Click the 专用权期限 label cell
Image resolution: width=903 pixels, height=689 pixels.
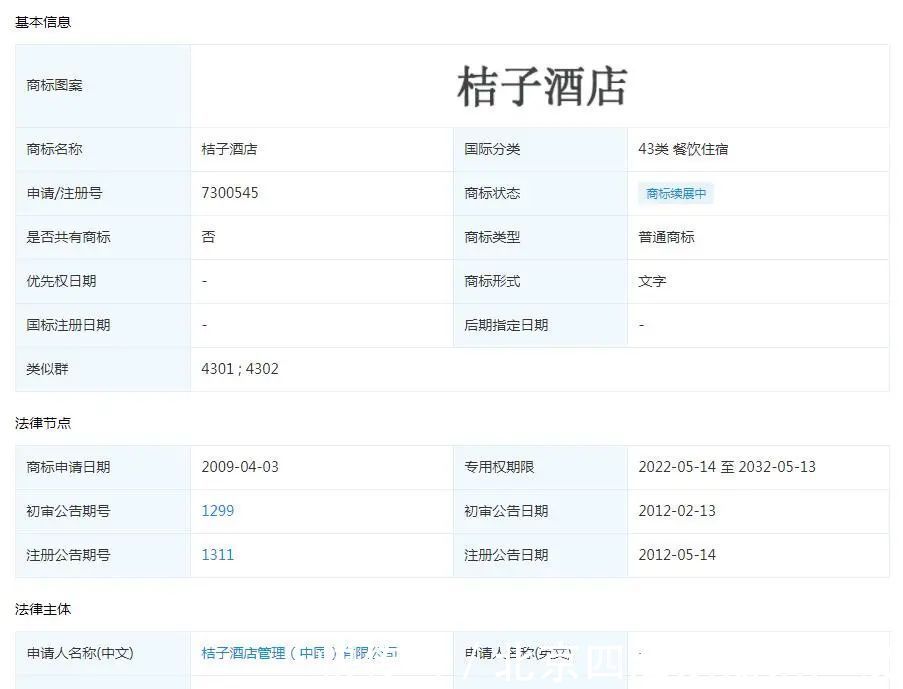(x=540, y=467)
